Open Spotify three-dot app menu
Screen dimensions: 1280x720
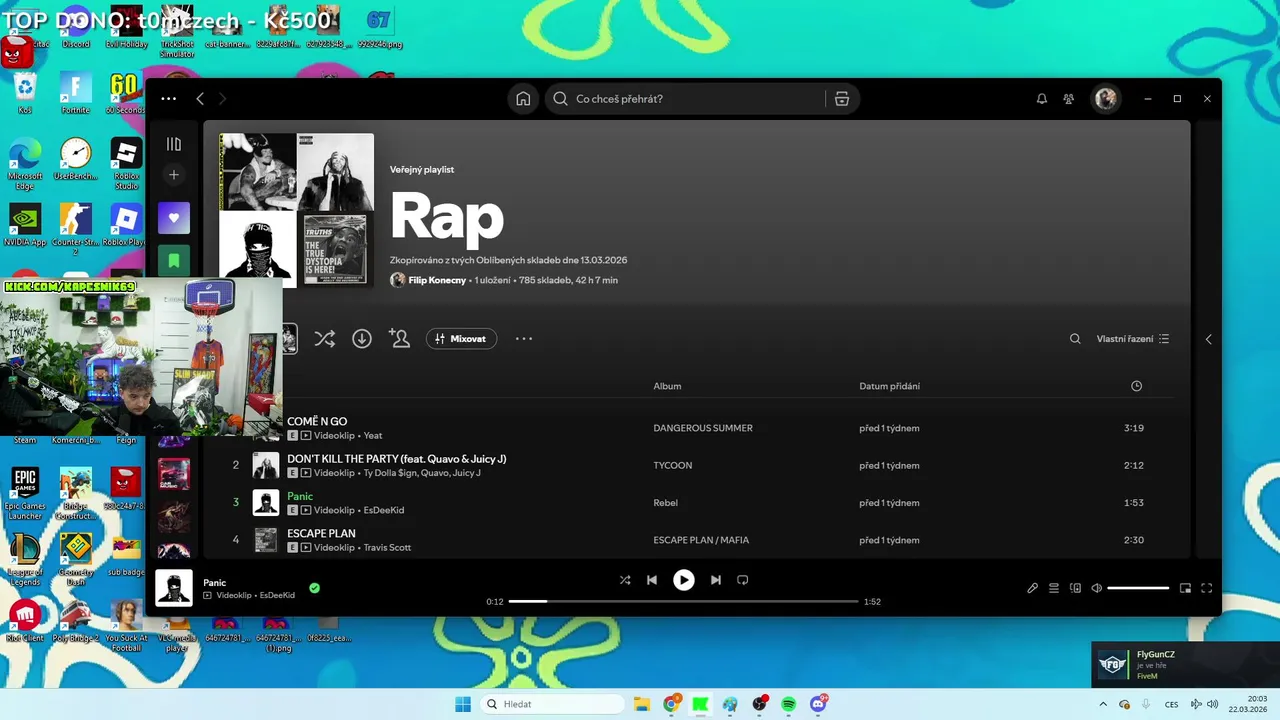[169, 99]
